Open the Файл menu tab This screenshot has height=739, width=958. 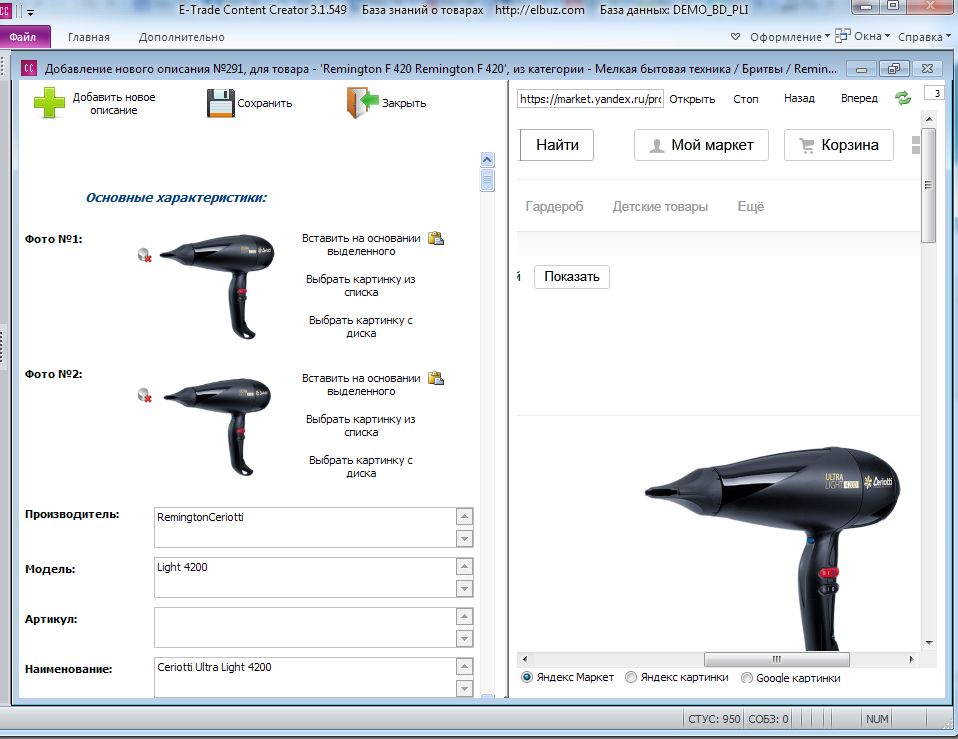click(x=23, y=37)
